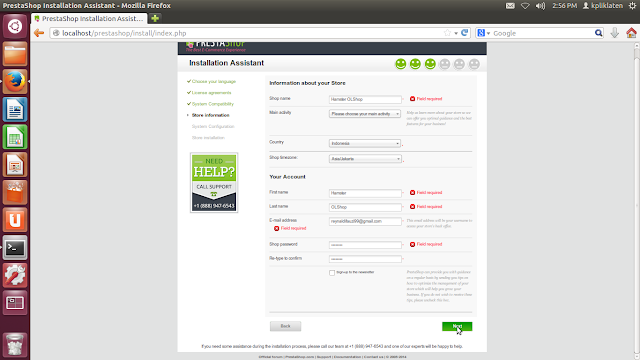Click the Google search field

[543, 33]
